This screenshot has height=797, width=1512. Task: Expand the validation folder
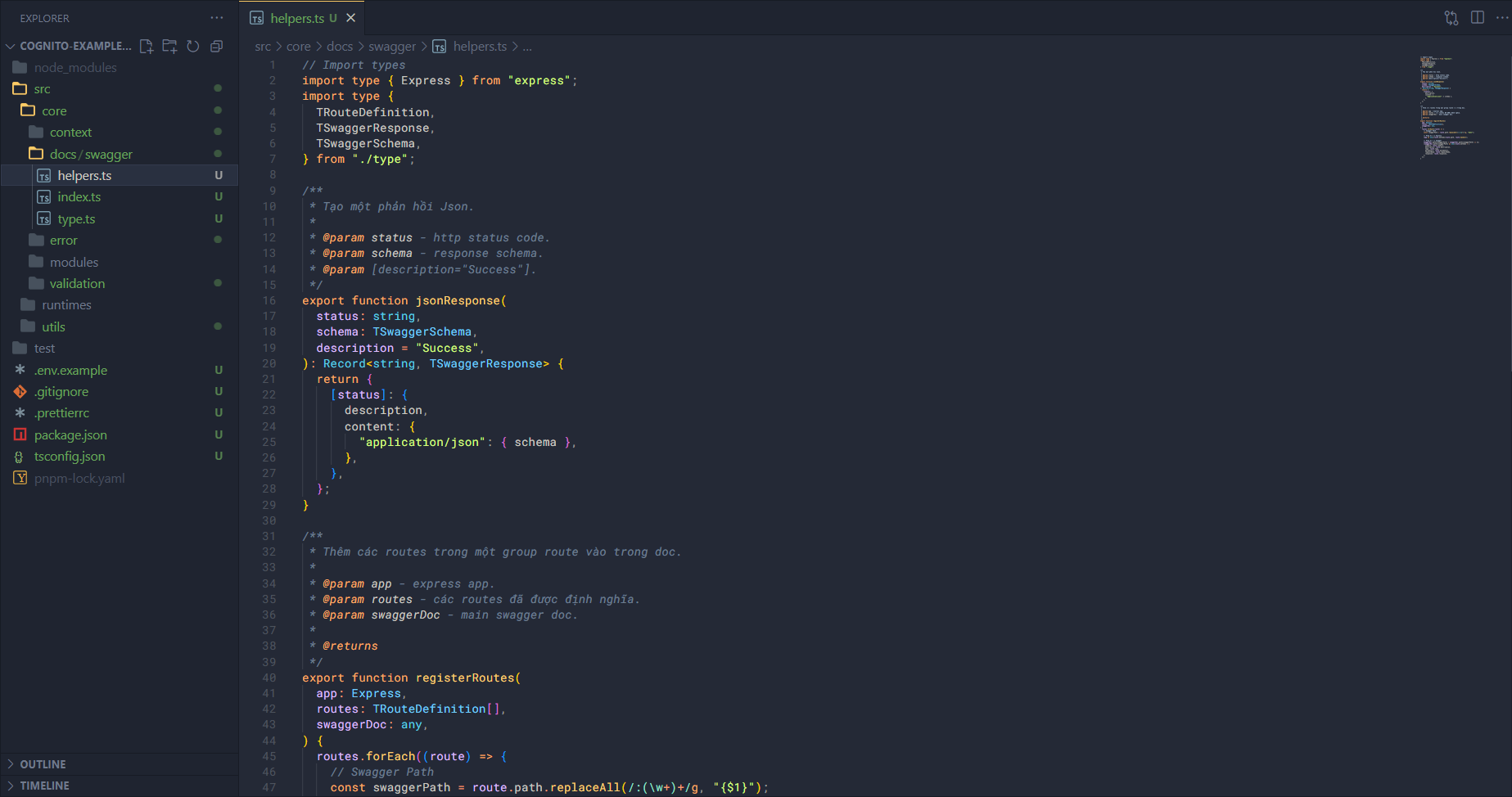point(77,284)
